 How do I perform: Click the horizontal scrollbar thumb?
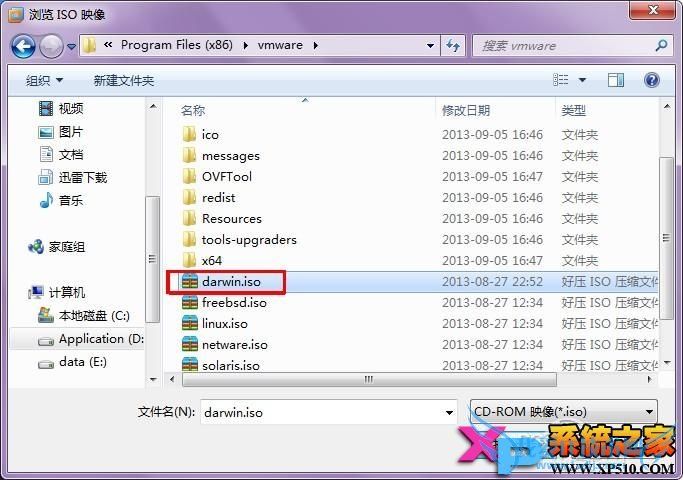(369, 379)
